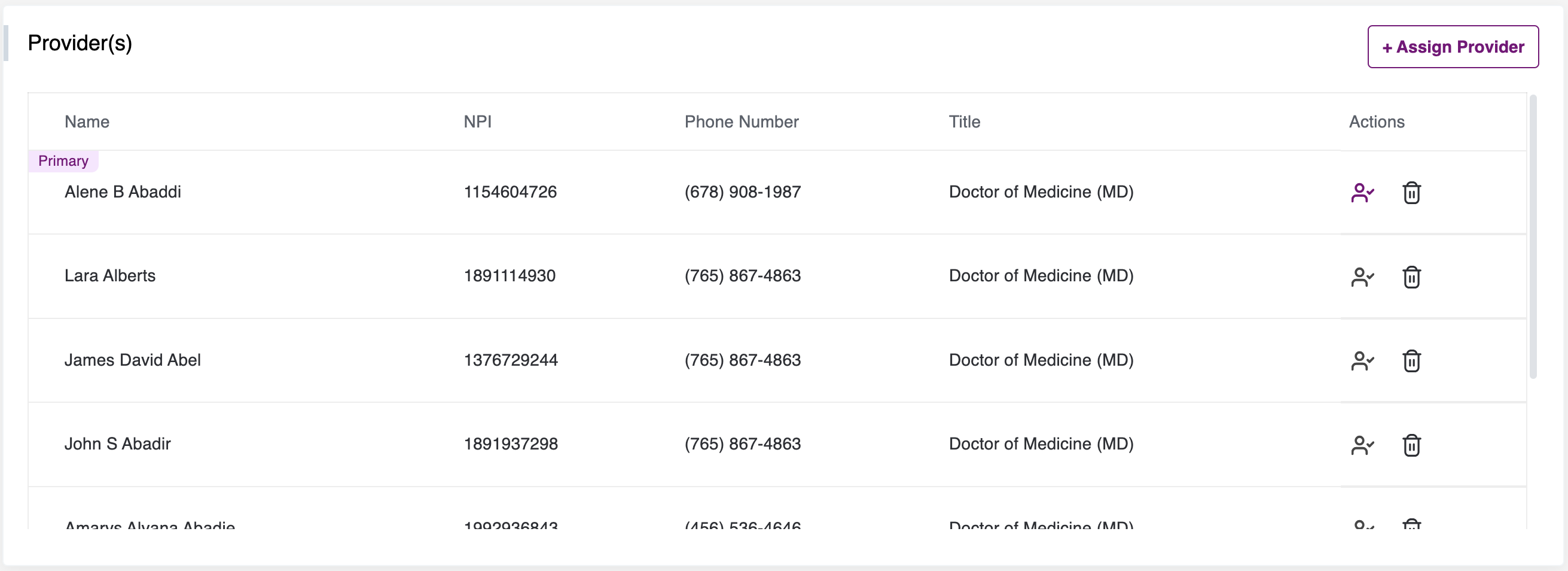Click NPI 1891114930 in Lara Alberts row
Viewport: 1568px width, 571px height.
coord(510,276)
